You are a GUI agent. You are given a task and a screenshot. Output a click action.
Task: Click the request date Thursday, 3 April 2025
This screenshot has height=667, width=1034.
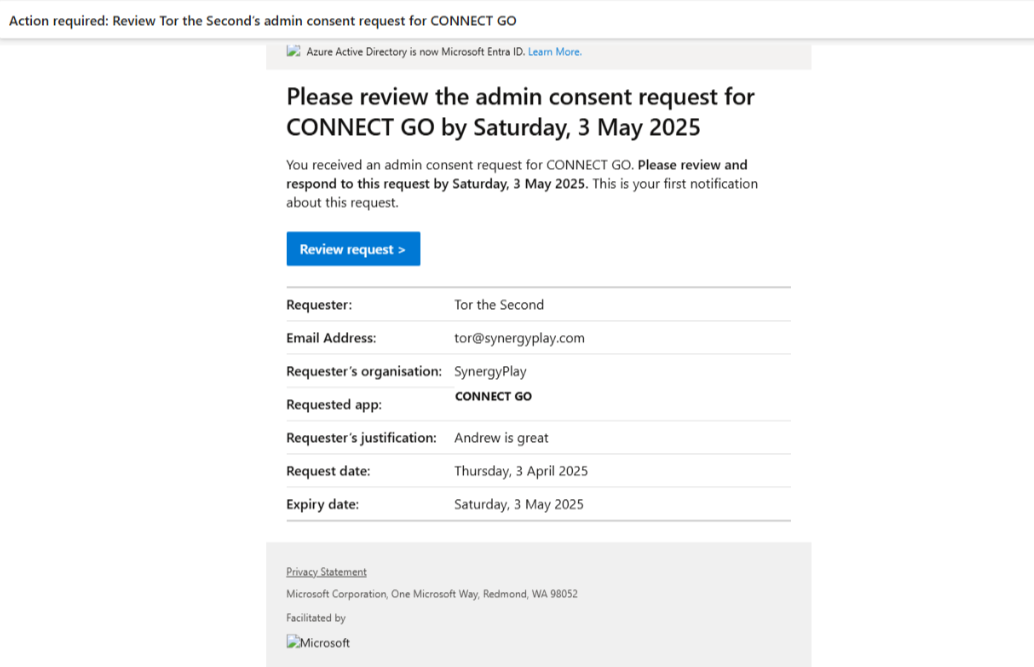[520, 471]
